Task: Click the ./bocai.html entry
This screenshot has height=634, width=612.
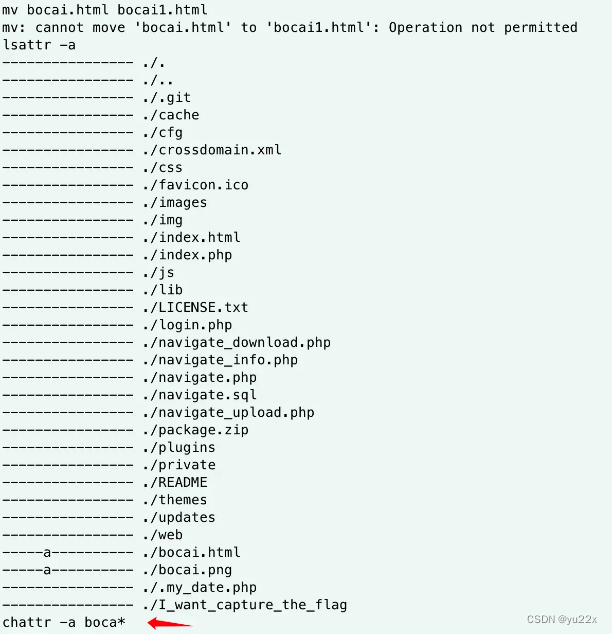Action: (x=192, y=552)
